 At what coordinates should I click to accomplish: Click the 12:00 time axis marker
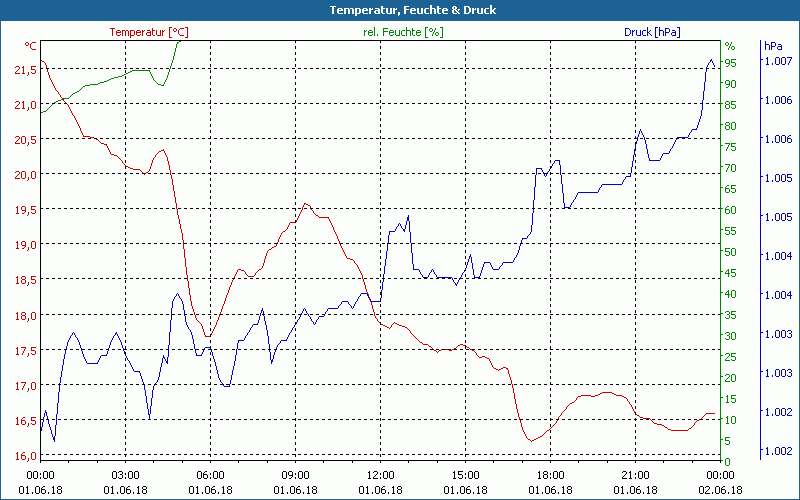(x=381, y=475)
